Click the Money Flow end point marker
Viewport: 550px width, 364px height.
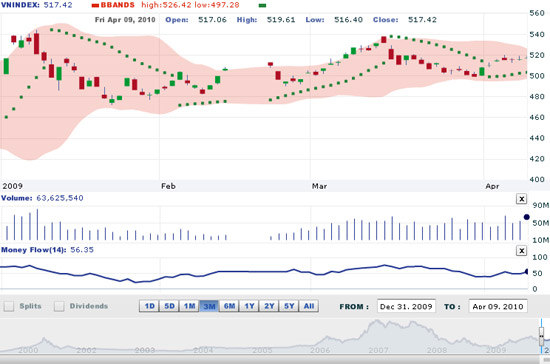(x=526, y=271)
